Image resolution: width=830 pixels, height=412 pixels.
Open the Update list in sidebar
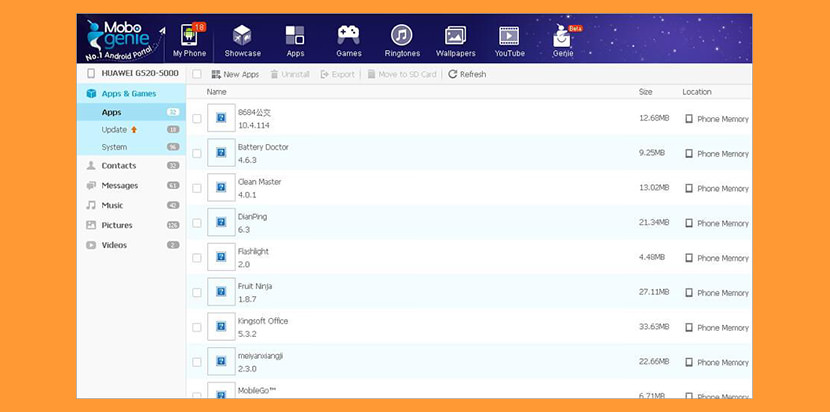132,130
